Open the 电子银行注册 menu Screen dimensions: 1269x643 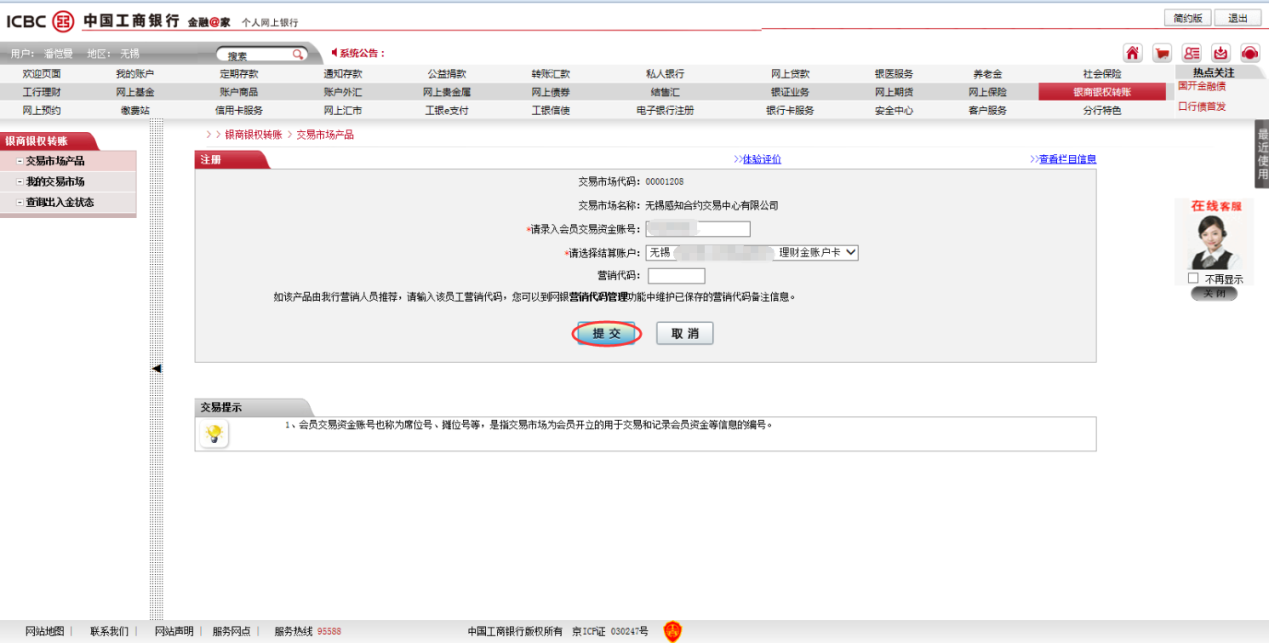(665, 111)
